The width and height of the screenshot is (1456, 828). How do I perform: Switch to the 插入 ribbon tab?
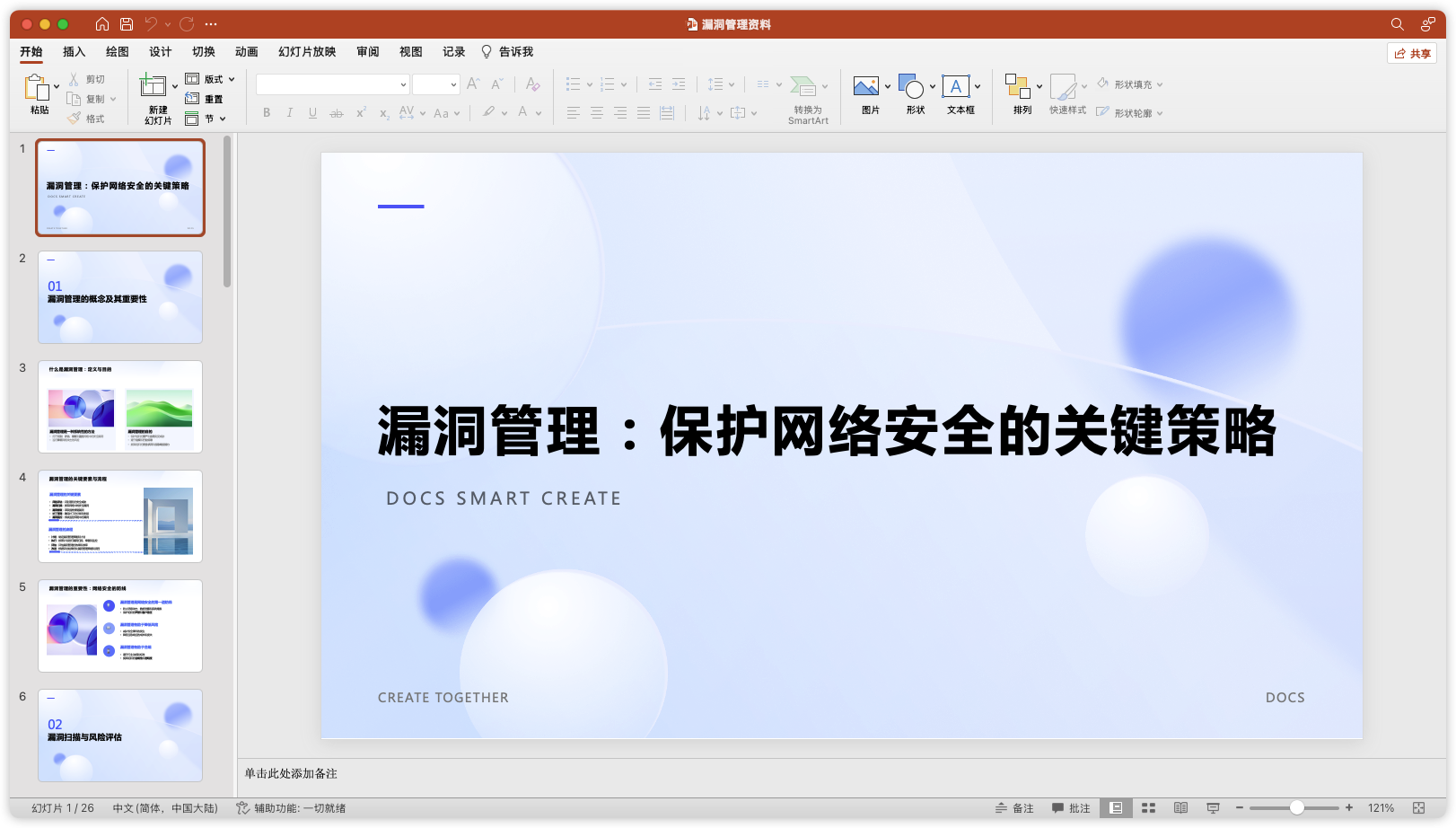coord(74,51)
